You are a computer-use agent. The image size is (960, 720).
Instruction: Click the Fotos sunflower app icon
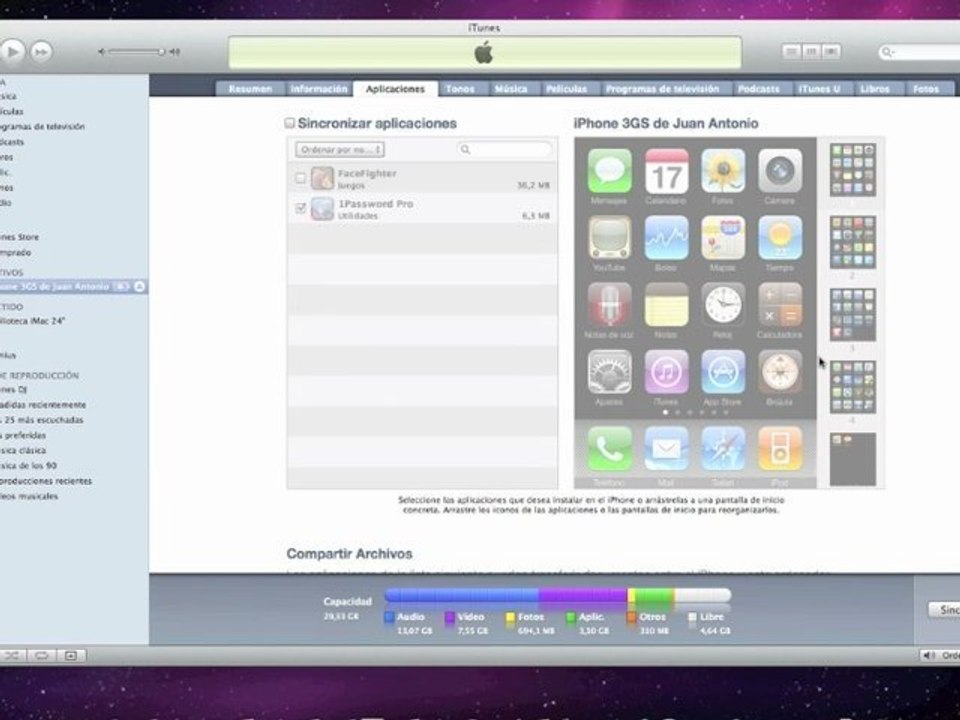723,171
